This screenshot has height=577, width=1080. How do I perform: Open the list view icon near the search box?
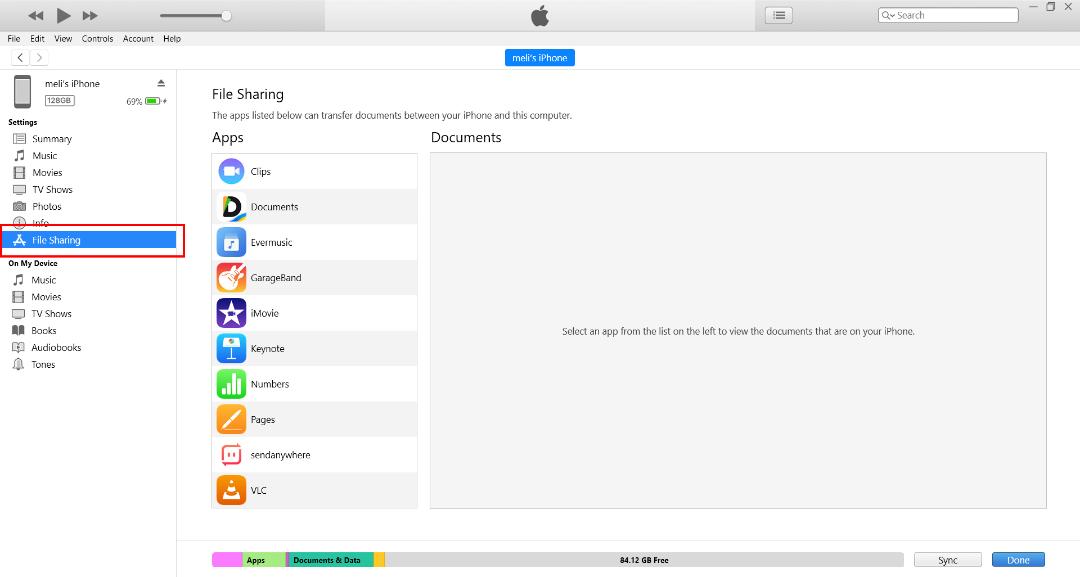tap(779, 15)
